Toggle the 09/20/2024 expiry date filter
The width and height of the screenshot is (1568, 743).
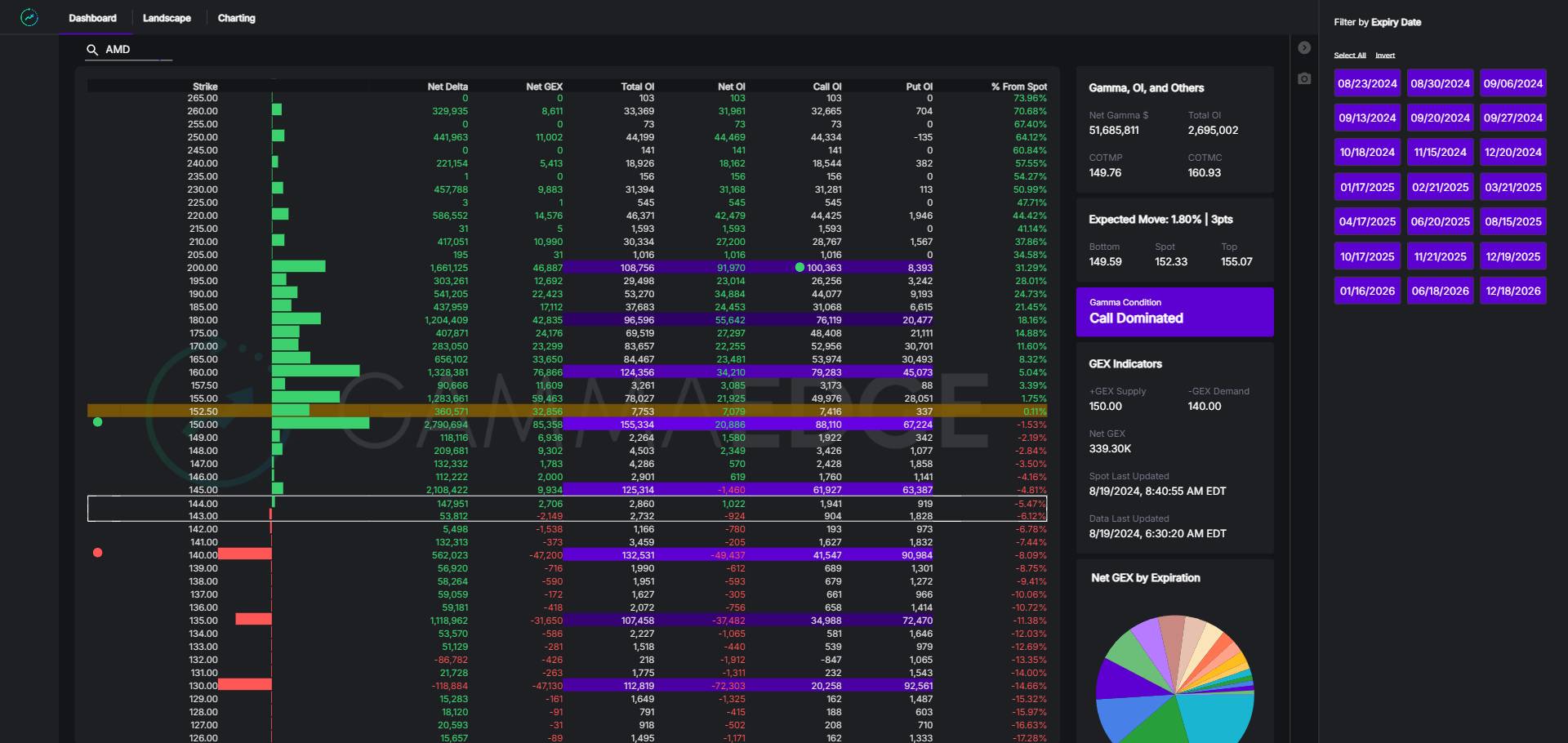[x=1440, y=118]
